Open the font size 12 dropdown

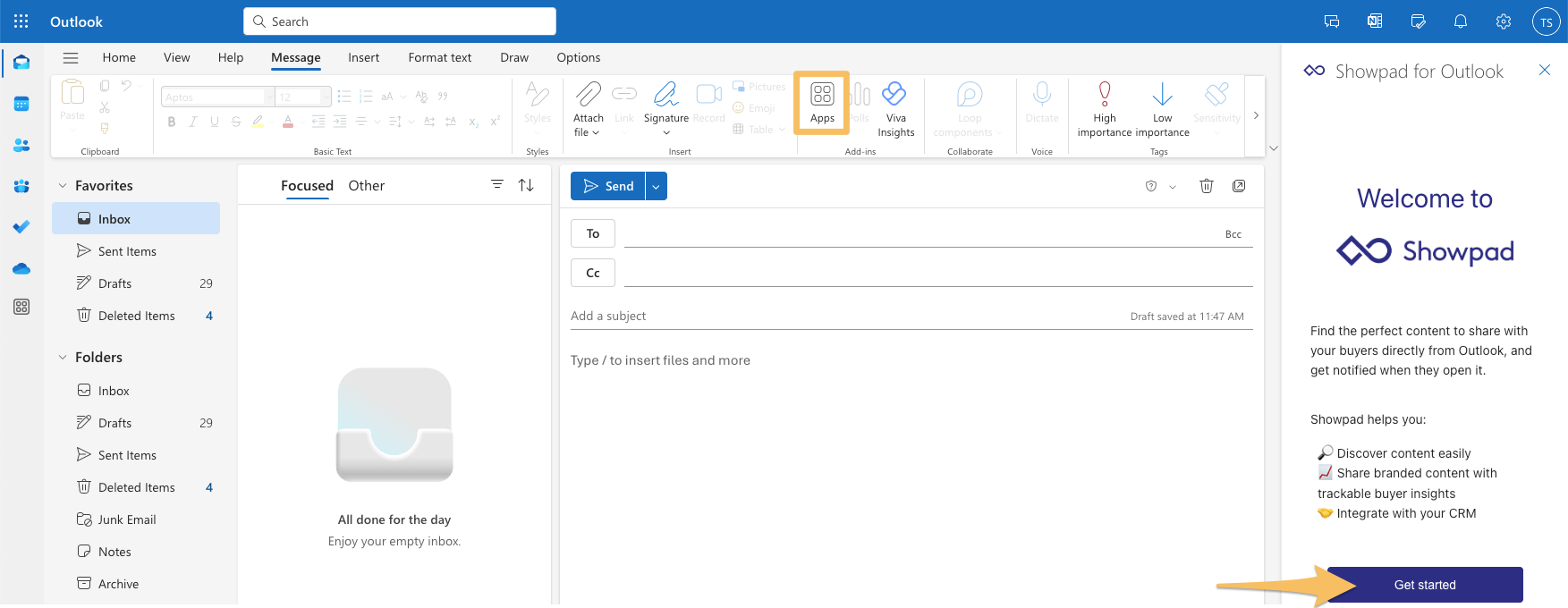point(326,97)
